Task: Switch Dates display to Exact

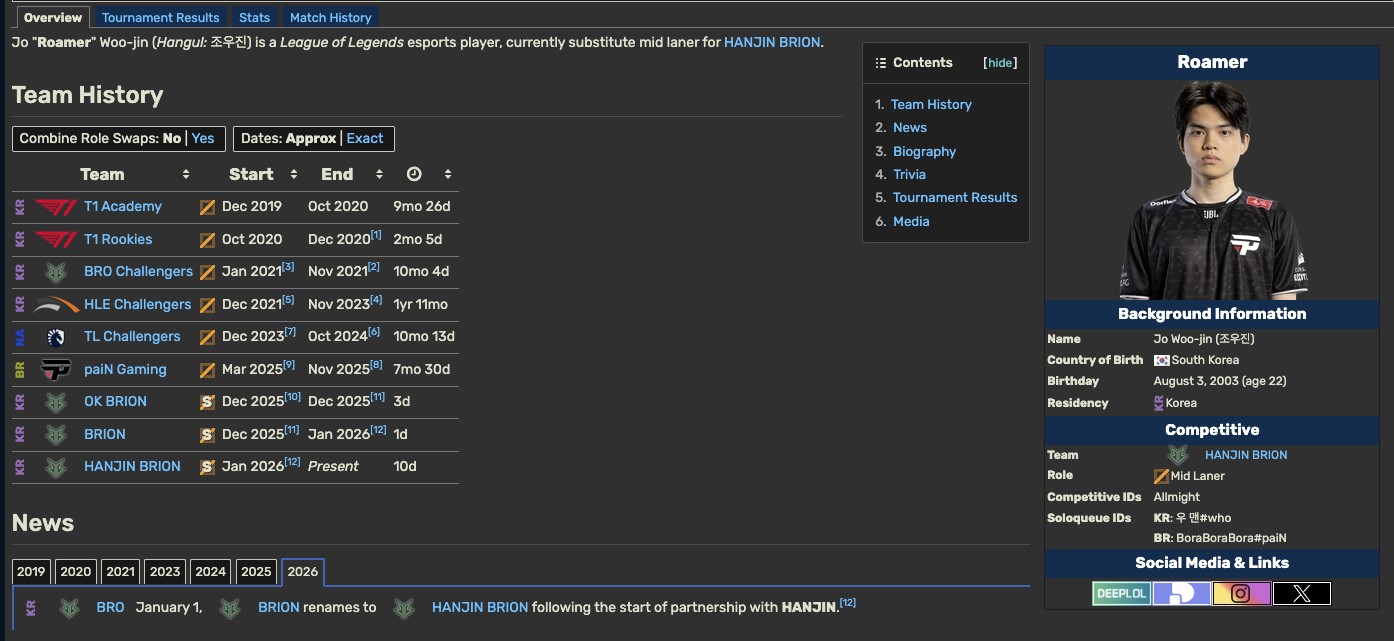Action: coord(365,139)
